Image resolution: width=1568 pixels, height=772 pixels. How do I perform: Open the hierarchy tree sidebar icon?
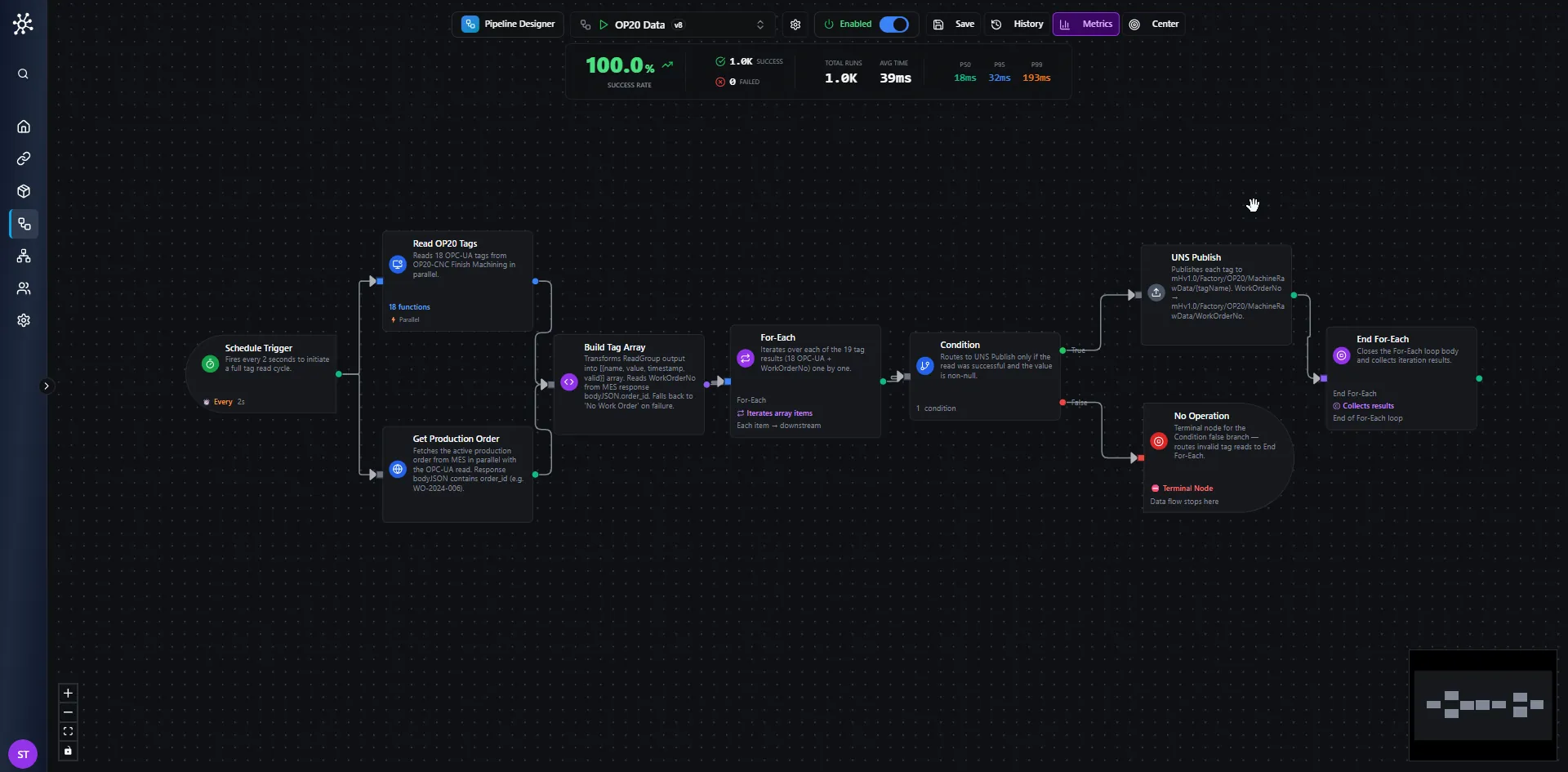(x=24, y=256)
